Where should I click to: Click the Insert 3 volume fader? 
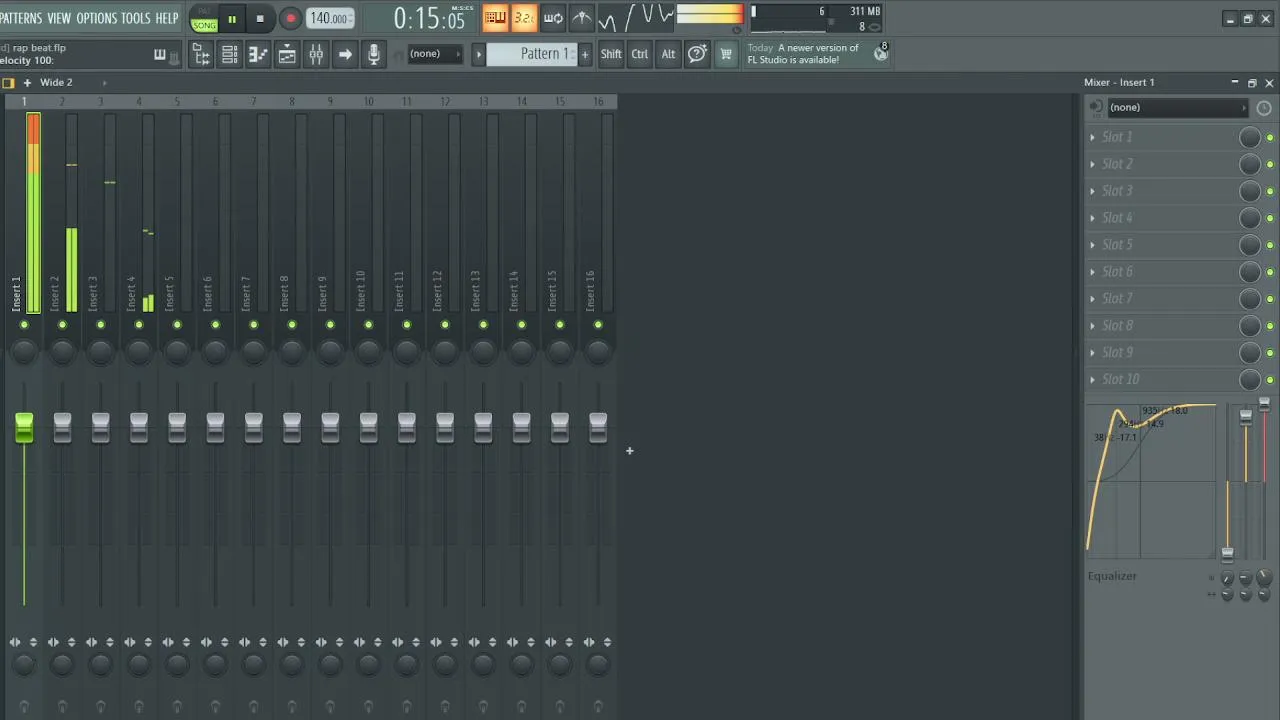(x=101, y=428)
